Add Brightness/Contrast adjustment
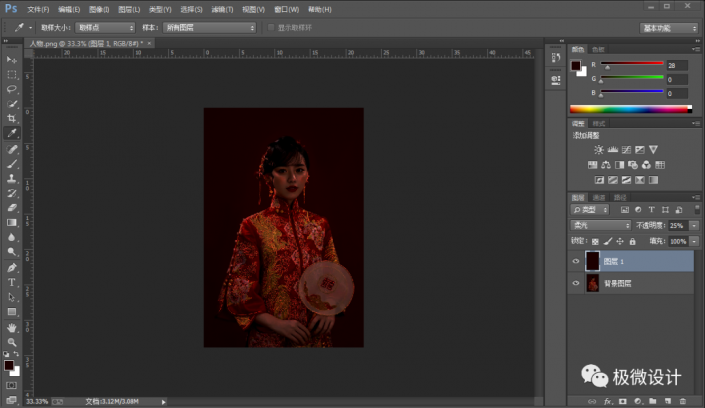The width and height of the screenshot is (705, 408). click(599, 150)
